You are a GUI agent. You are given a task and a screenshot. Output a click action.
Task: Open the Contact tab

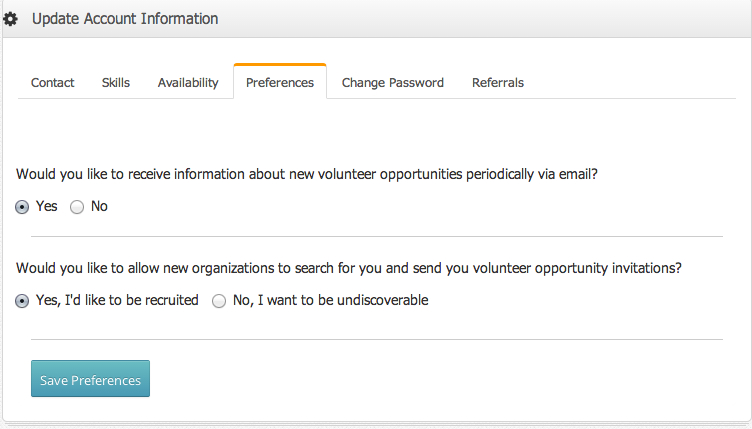click(52, 82)
